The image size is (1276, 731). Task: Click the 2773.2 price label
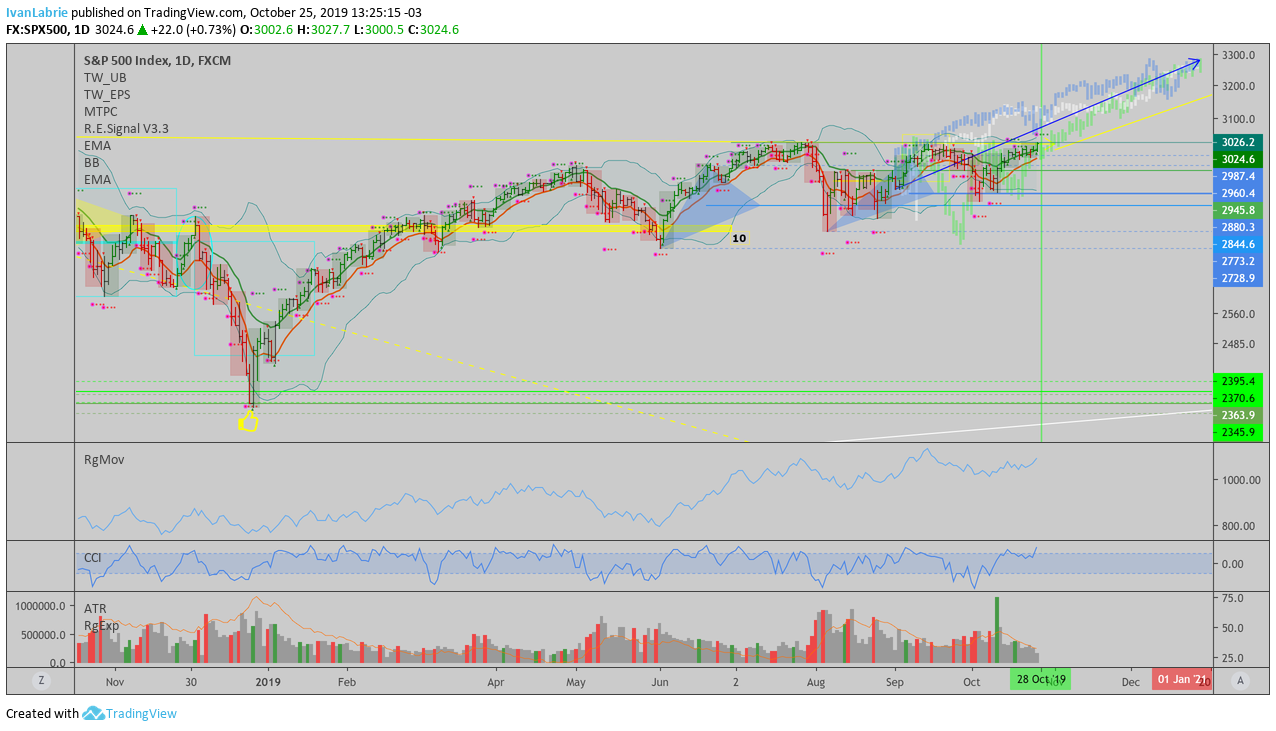point(1238,261)
